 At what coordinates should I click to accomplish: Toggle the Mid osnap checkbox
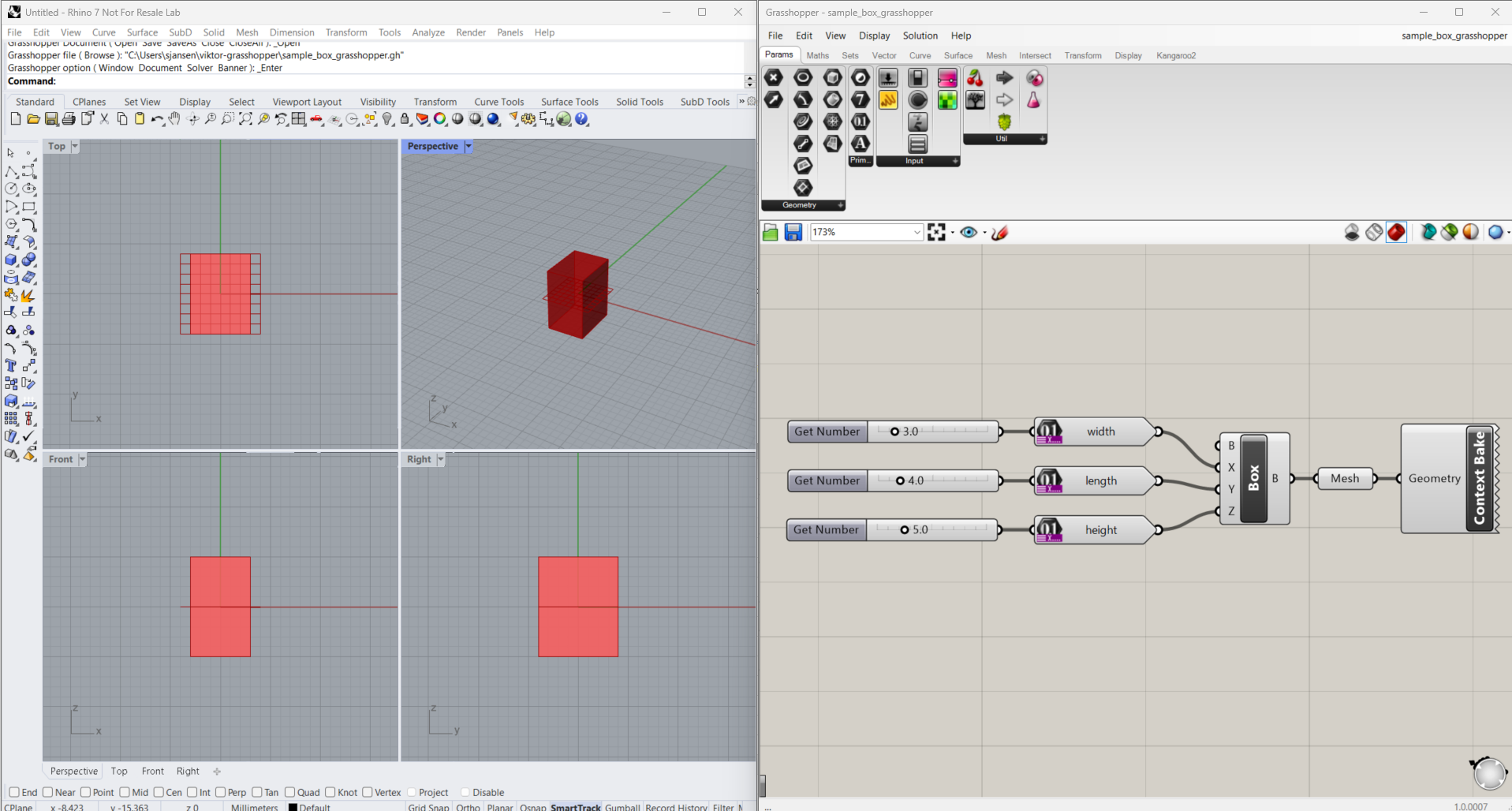[125, 792]
